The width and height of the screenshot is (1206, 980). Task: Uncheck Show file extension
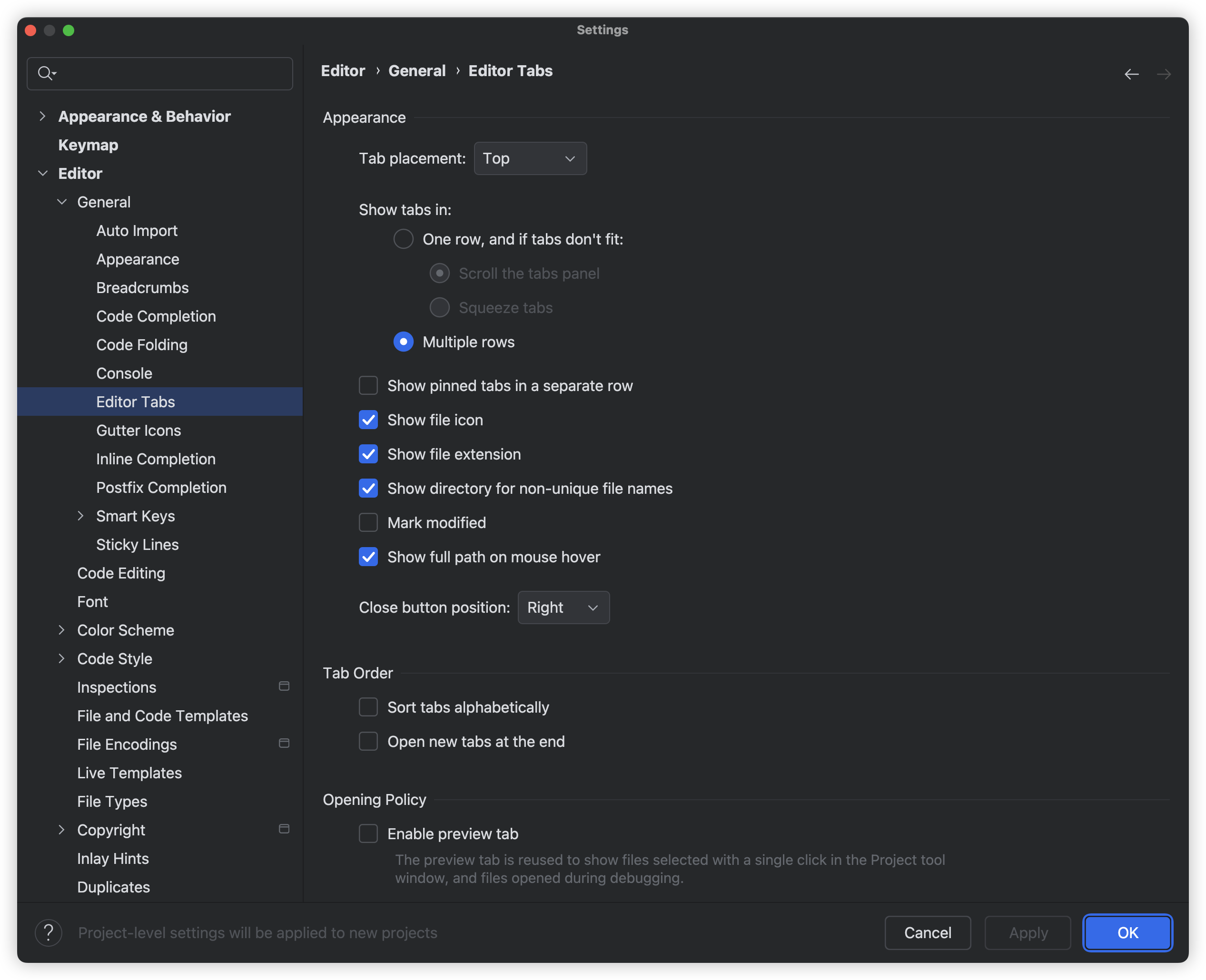pos(369,454)
